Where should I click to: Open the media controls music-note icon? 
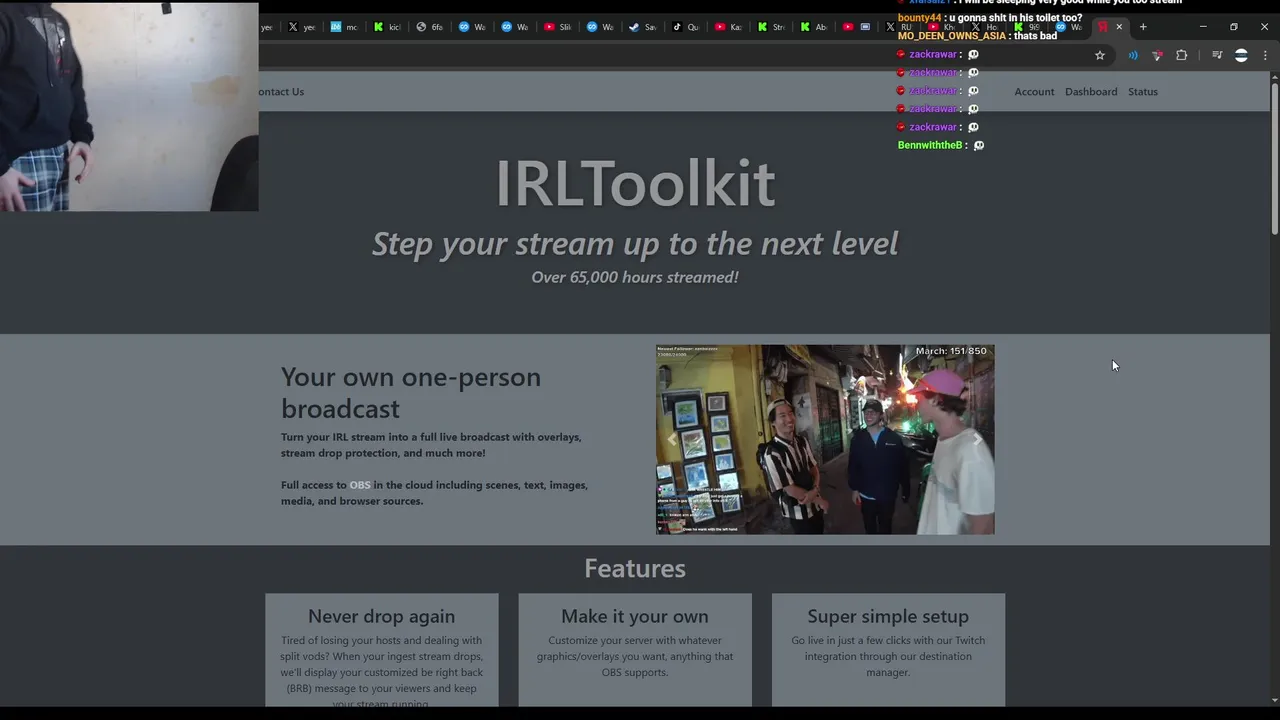tap(1217, 56)
